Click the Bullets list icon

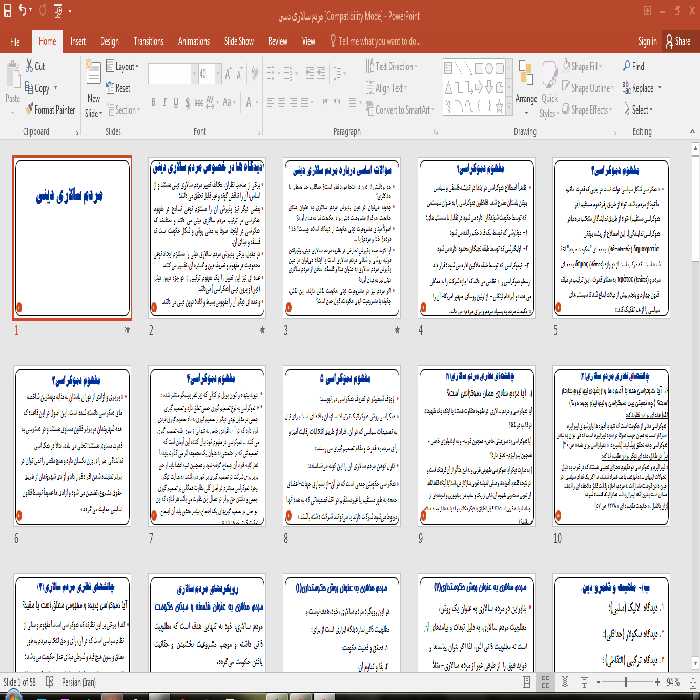click(x=270, y=73)
